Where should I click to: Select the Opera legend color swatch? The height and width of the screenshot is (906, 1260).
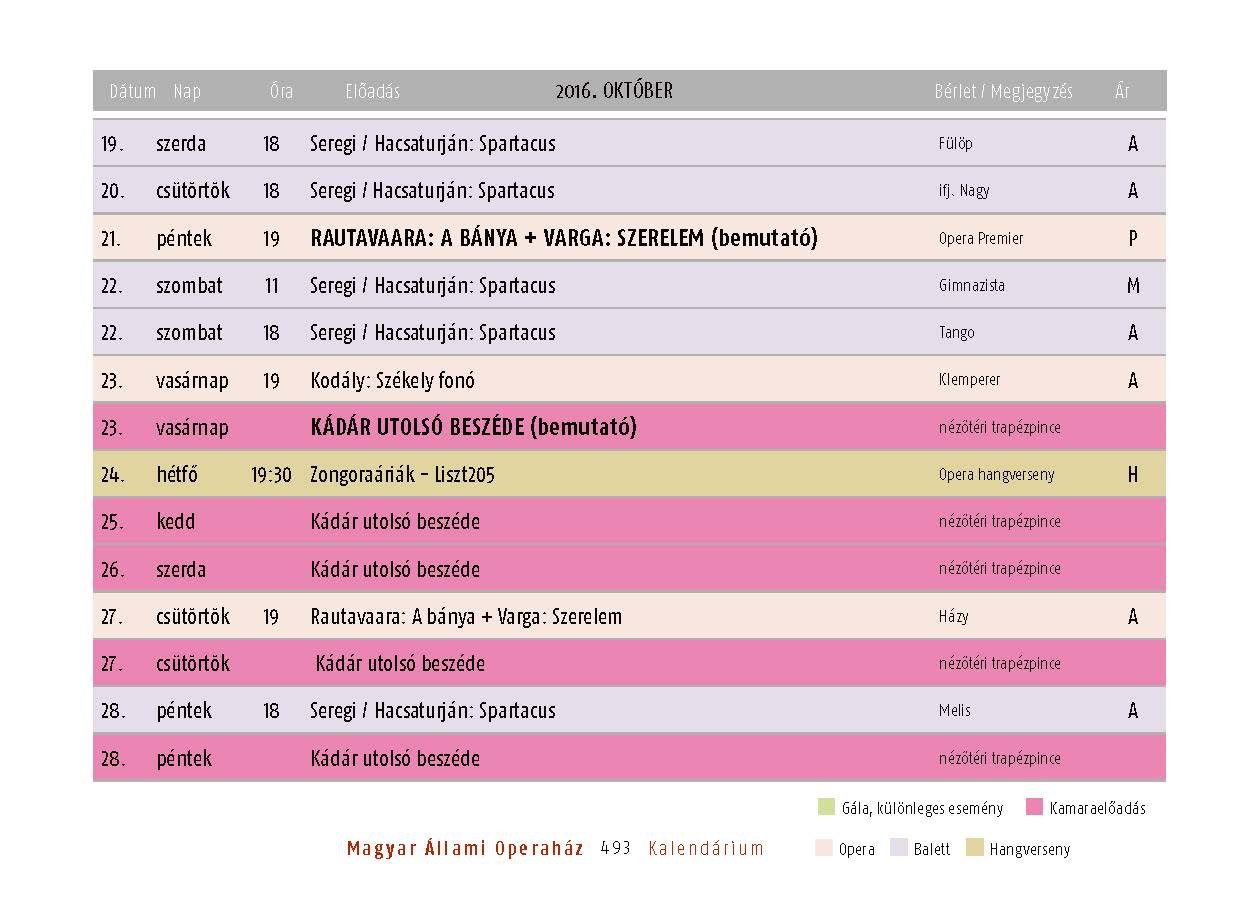click(x=826, y=849)
